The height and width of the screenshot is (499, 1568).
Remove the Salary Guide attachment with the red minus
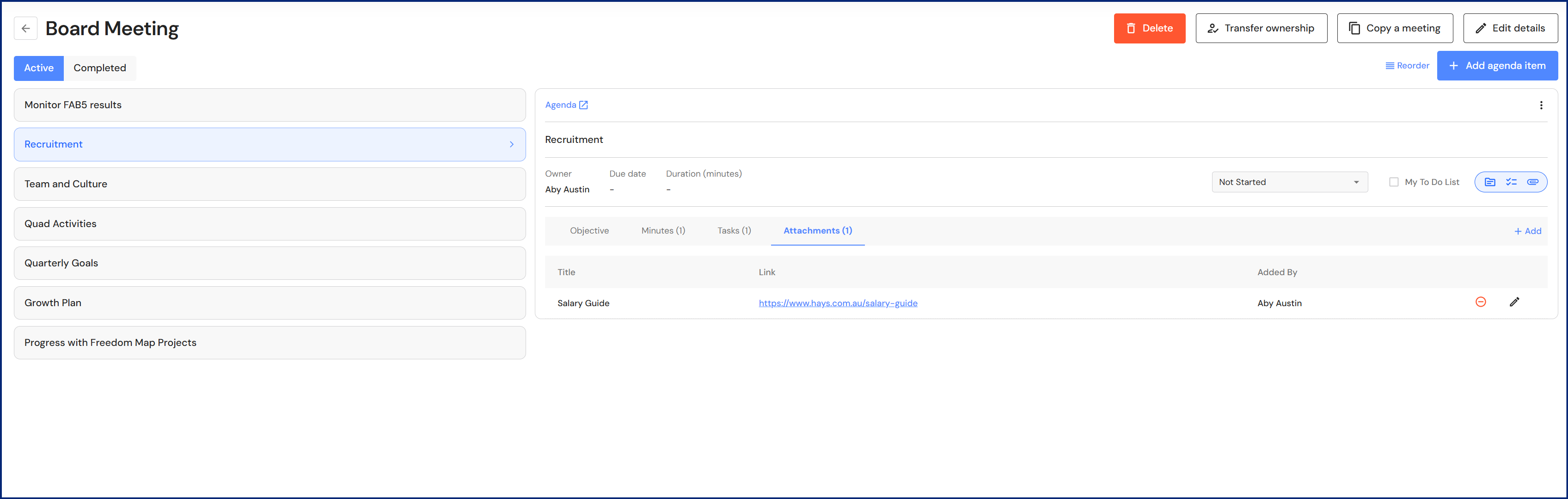[1481, 302]
